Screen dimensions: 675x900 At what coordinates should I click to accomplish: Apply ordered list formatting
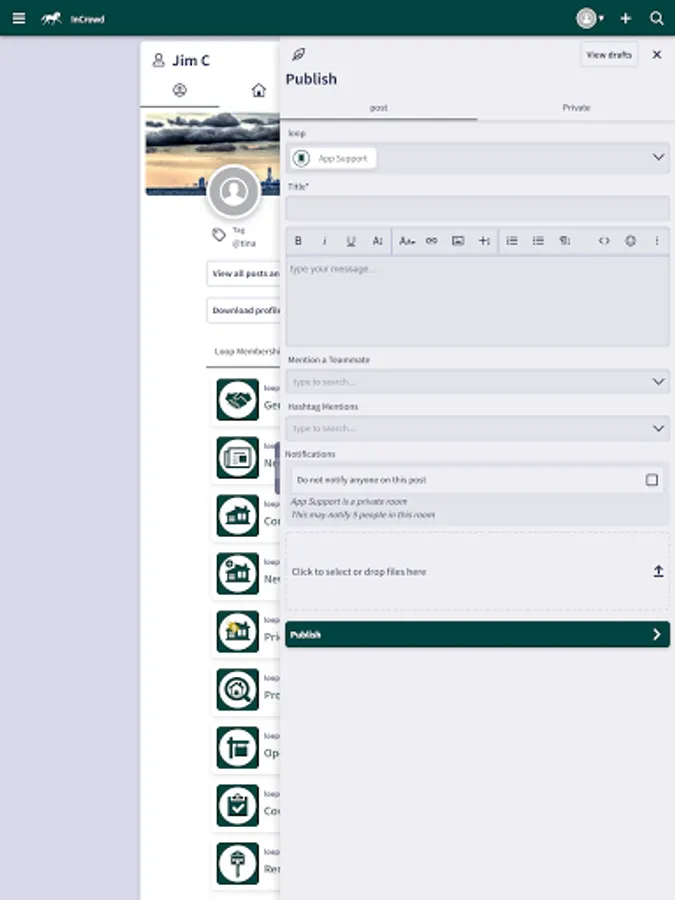click(x=511, y=241)
